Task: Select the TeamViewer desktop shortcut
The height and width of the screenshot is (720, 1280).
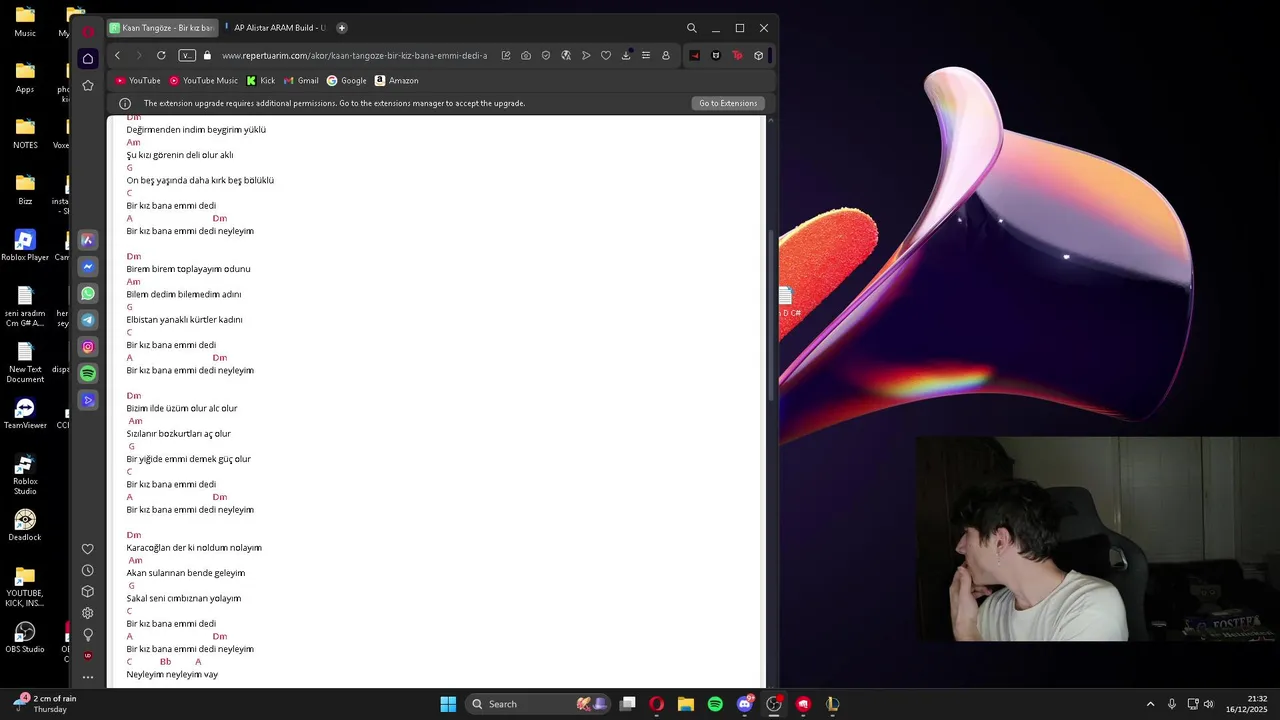Action: pyautogui.click(x=25, y=414)
